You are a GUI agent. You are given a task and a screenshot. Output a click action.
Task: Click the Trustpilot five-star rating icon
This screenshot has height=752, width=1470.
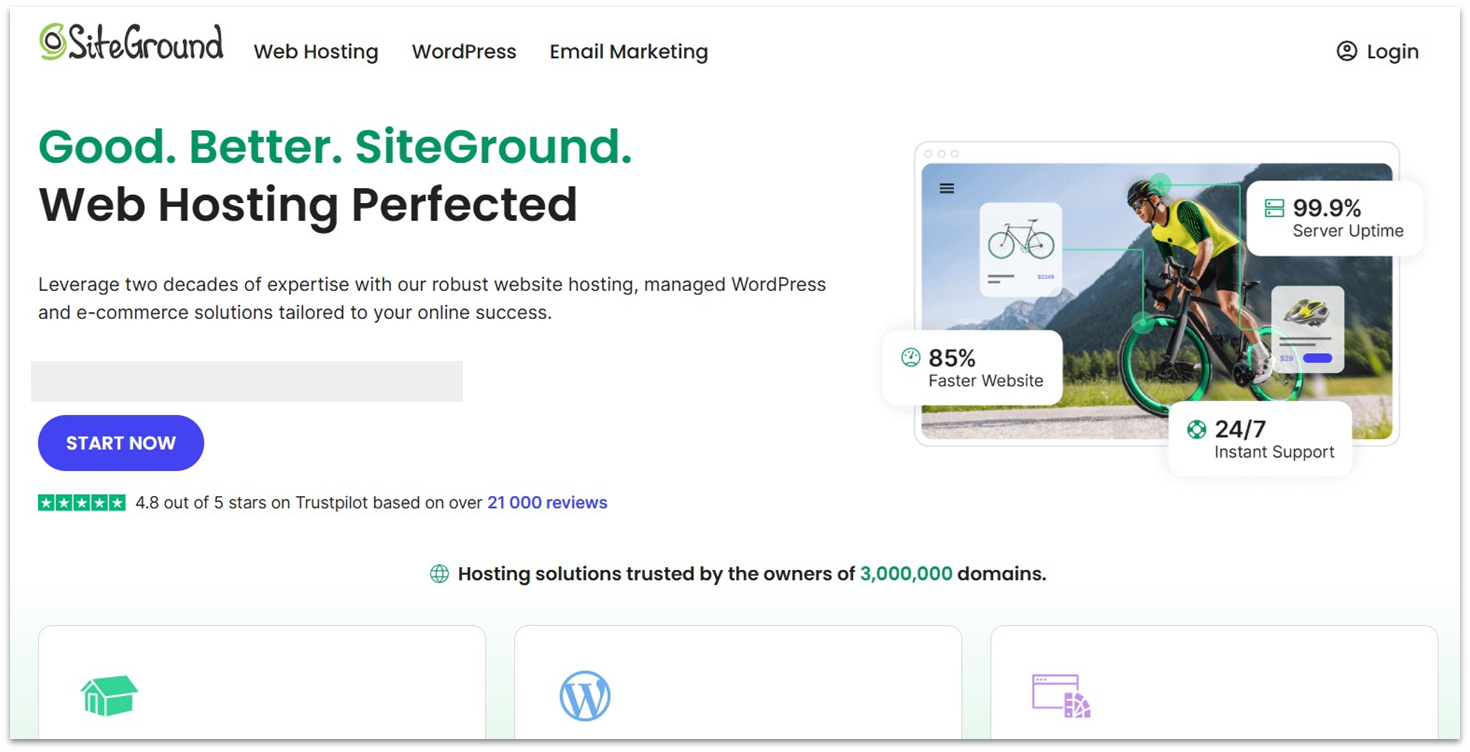82,503
